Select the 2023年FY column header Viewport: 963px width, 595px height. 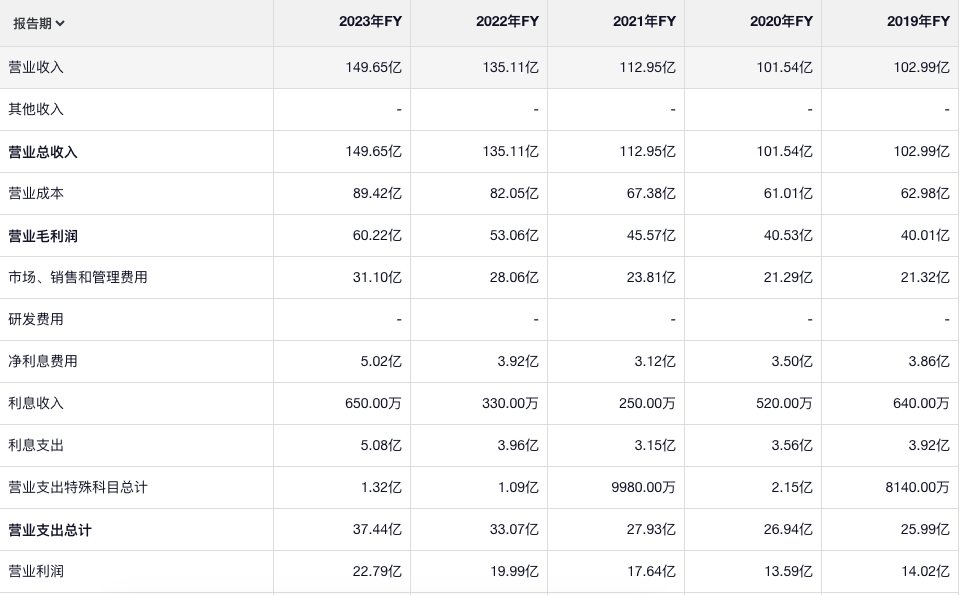pyautogui.click(x=370, y=21)
